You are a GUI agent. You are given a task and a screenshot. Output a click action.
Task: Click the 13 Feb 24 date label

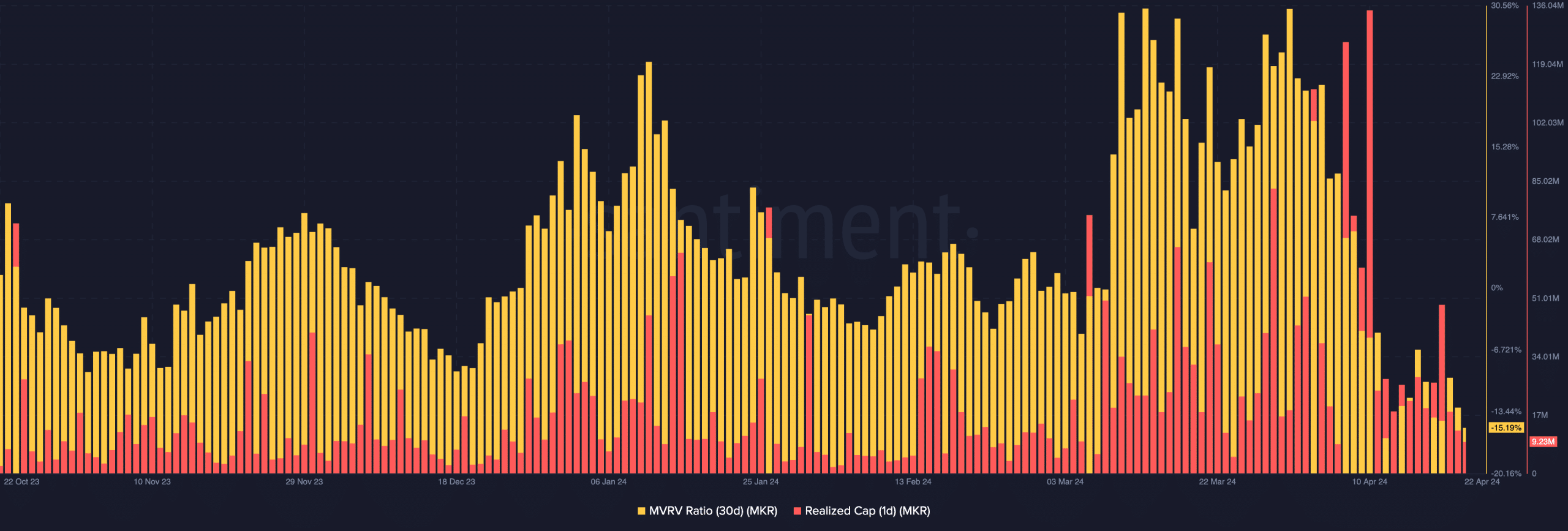click(913, 482)
